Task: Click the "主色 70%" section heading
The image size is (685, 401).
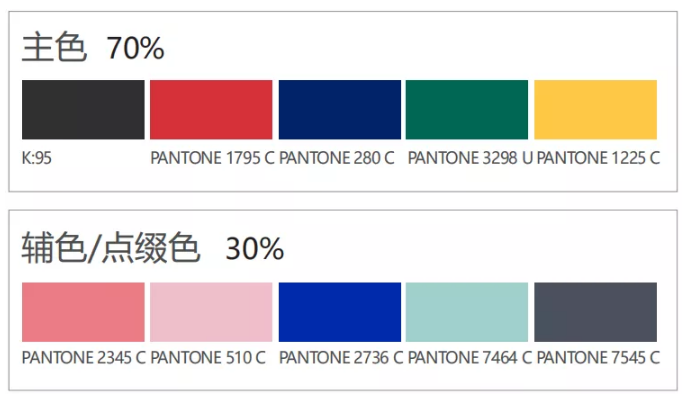Action: (x=93, y=48)
